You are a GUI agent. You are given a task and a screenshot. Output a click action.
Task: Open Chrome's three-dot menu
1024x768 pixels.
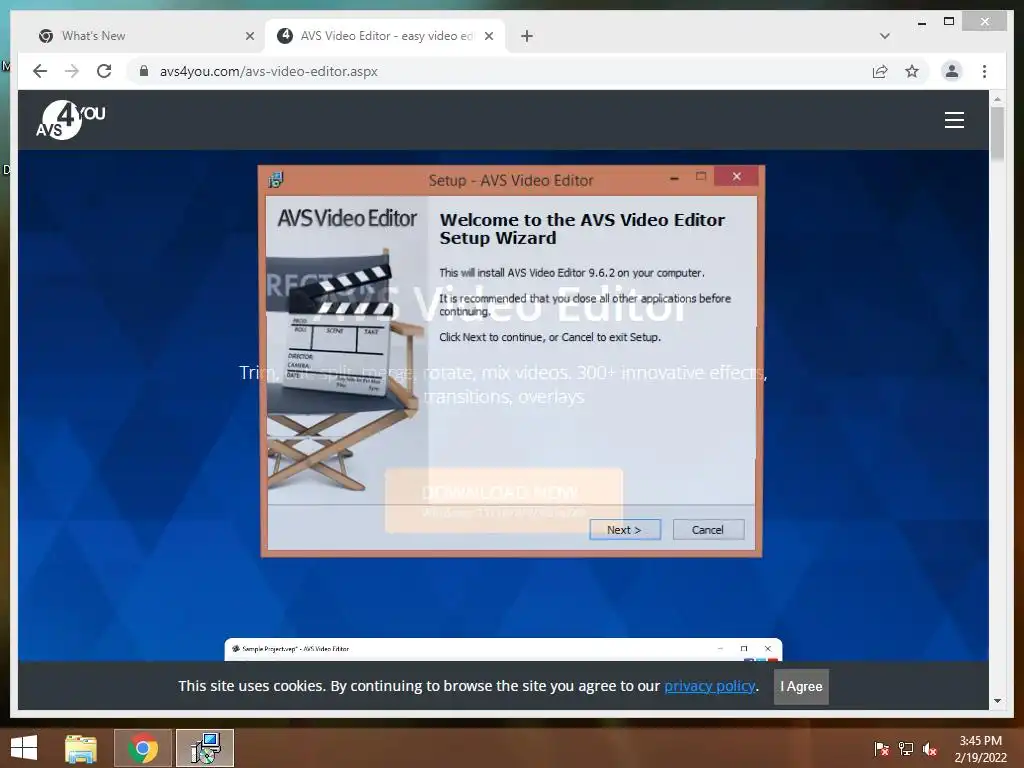pyautogui.click(x=984, y=71)
